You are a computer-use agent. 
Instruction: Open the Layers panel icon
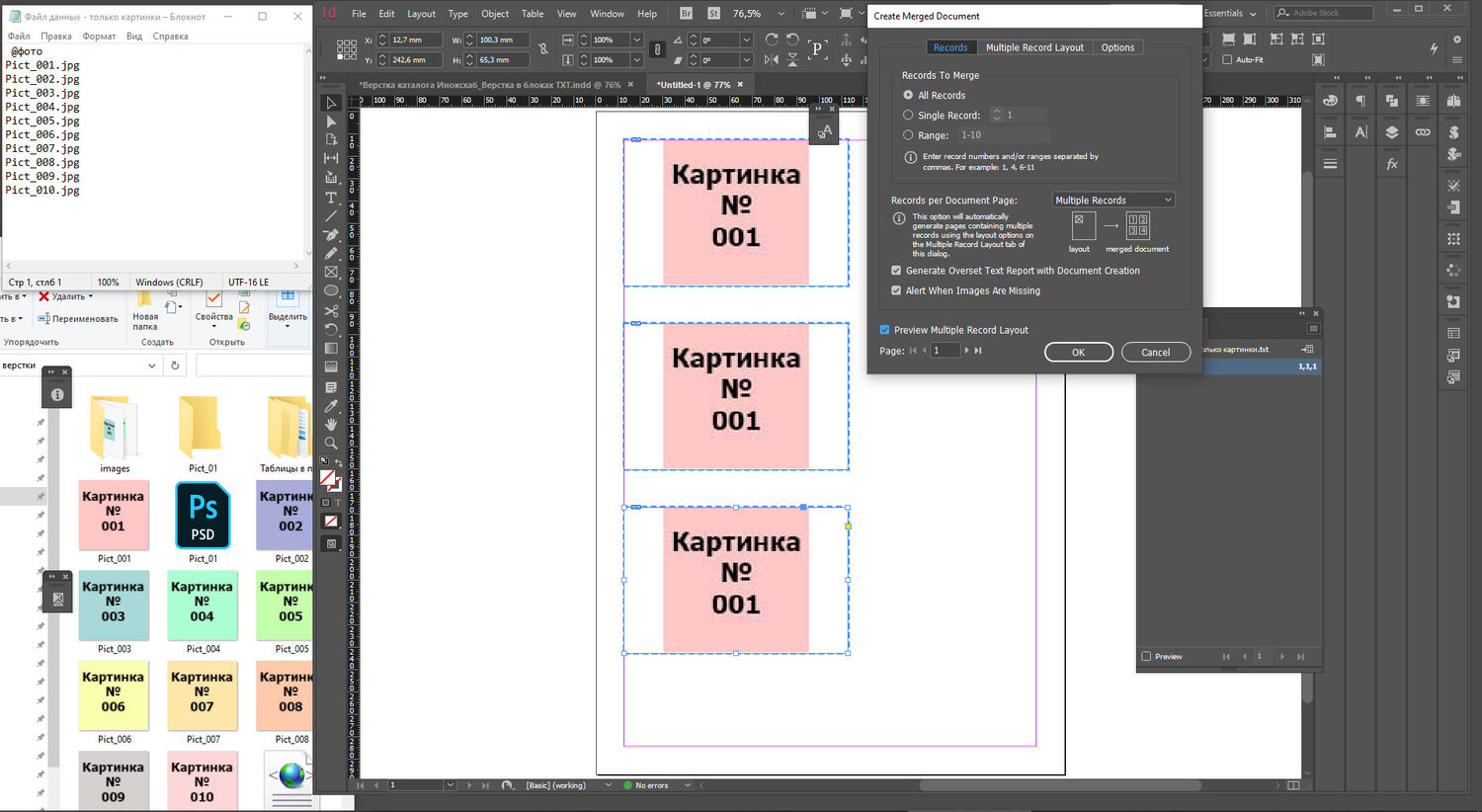(x=1392, y=131)
